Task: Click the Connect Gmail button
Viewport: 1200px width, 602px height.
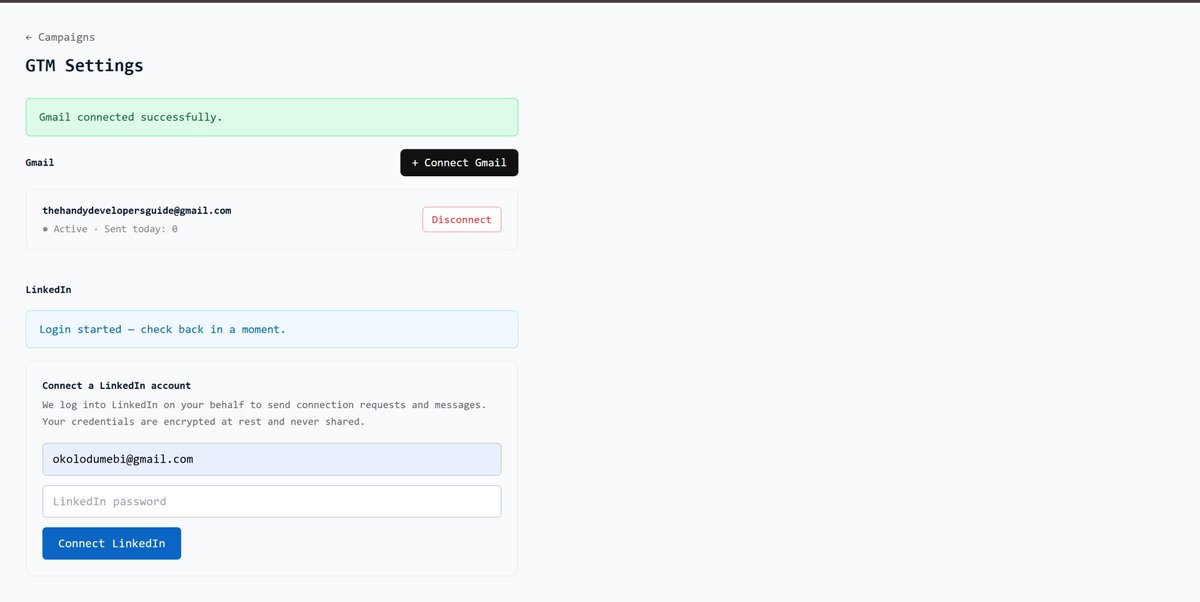Action: [459, 163]
